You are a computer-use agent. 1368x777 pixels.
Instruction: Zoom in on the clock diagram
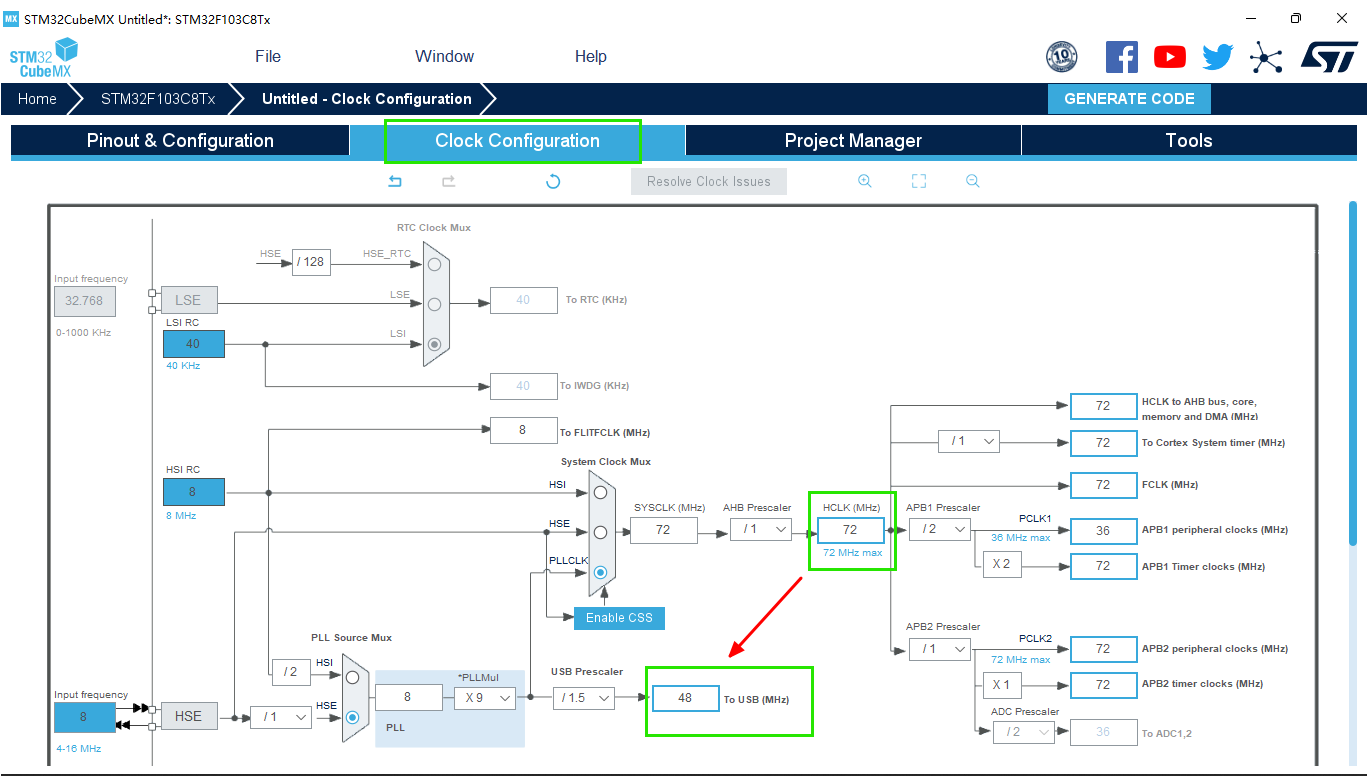click(865, 181)
